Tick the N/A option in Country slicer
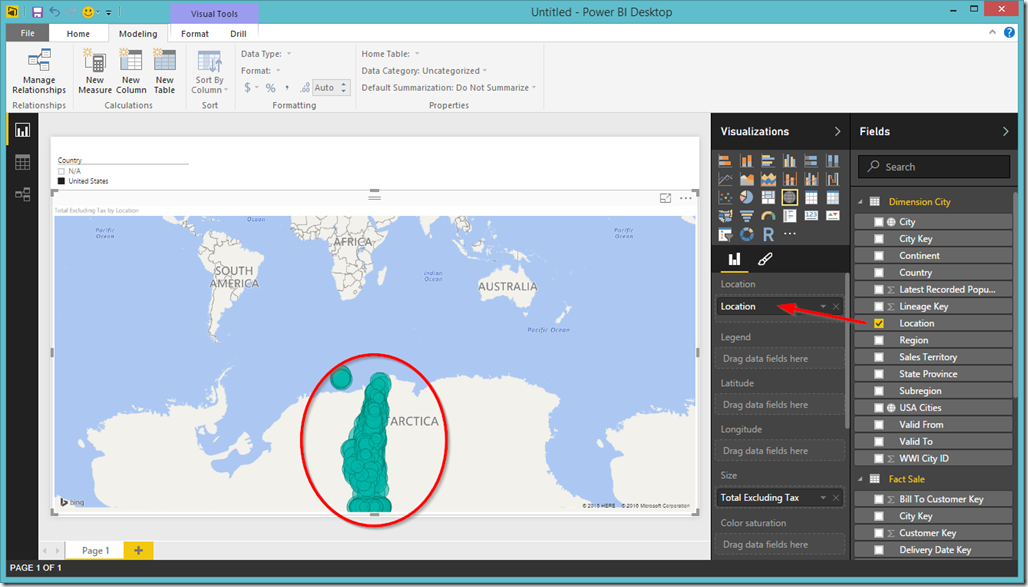The width and height of the screenshot is (1028, 587). coord(62,171)
